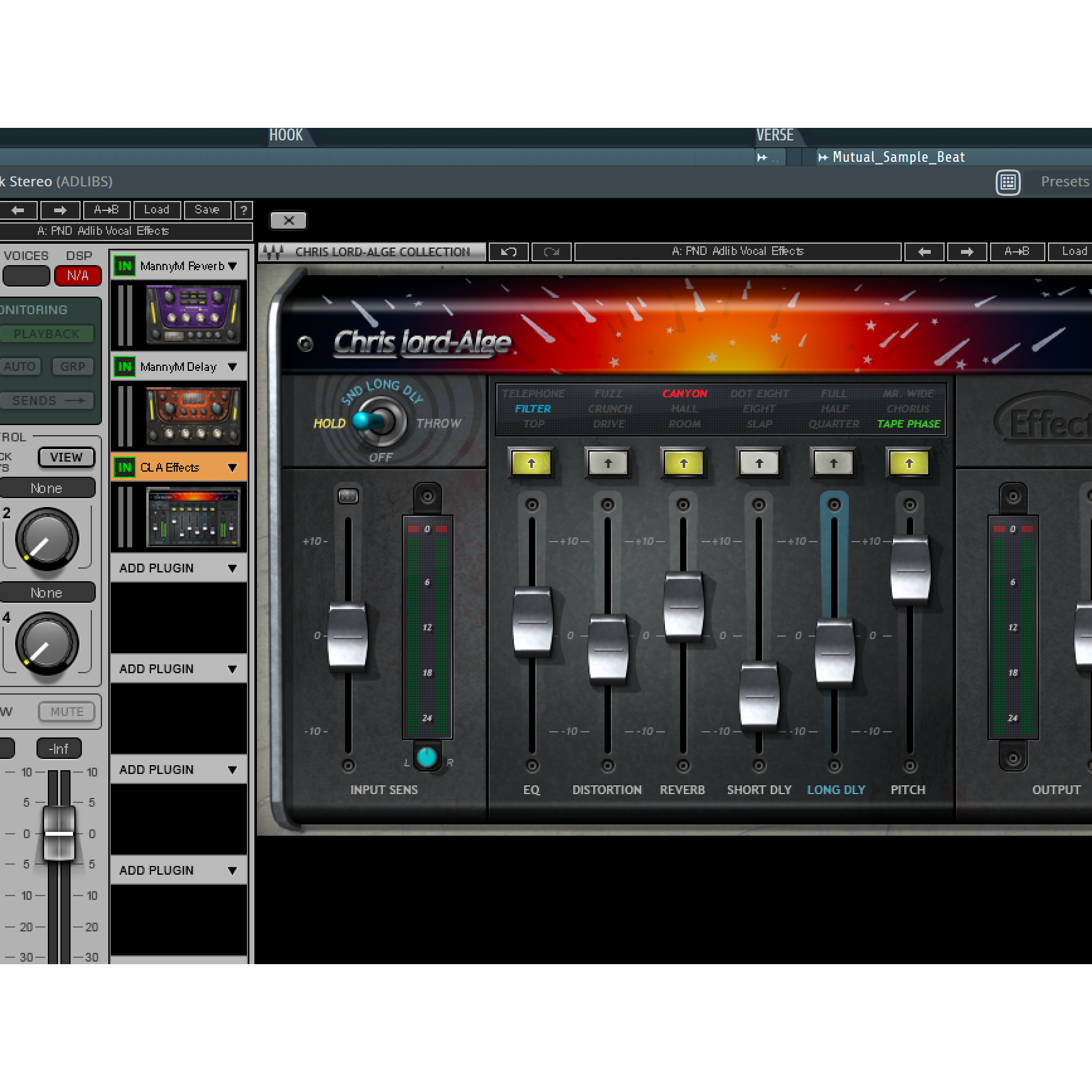Open help question mark button

pos(244,210)
